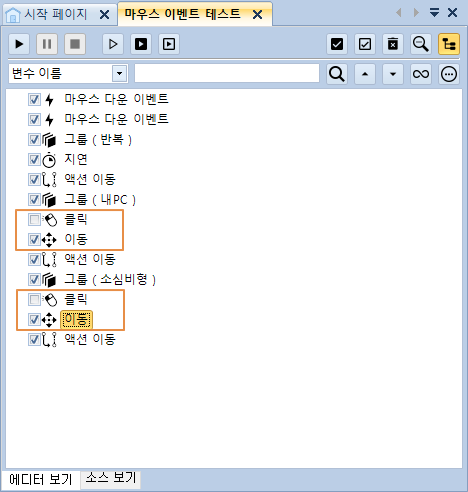Click the outlined square play icon
This screenshot has width=468, height=492.
pos(169,44)
